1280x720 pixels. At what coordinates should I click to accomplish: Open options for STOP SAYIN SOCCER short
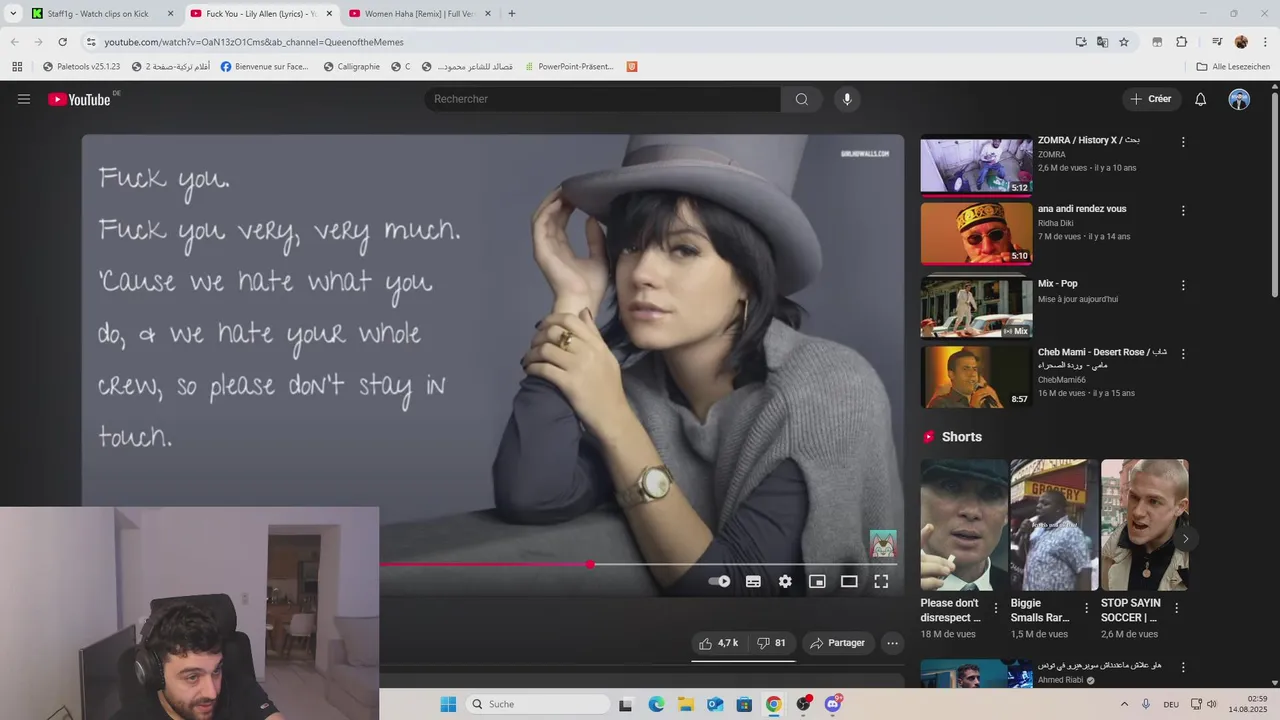click(x=1176, y=608)
